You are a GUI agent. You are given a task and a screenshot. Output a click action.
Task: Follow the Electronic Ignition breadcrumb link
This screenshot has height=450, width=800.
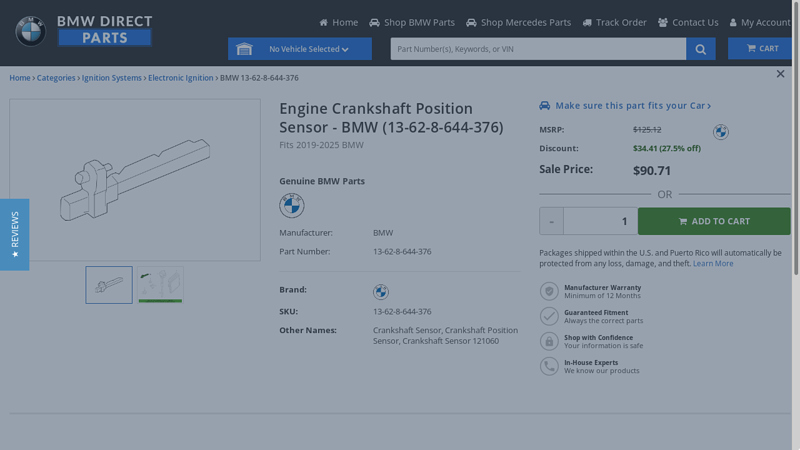click(181, 78)
